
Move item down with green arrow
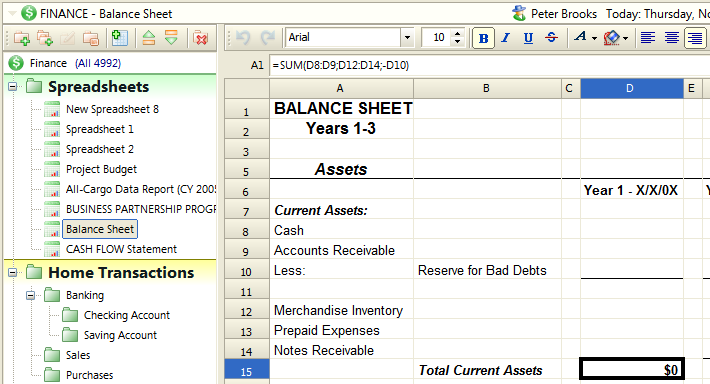[171, 38]
